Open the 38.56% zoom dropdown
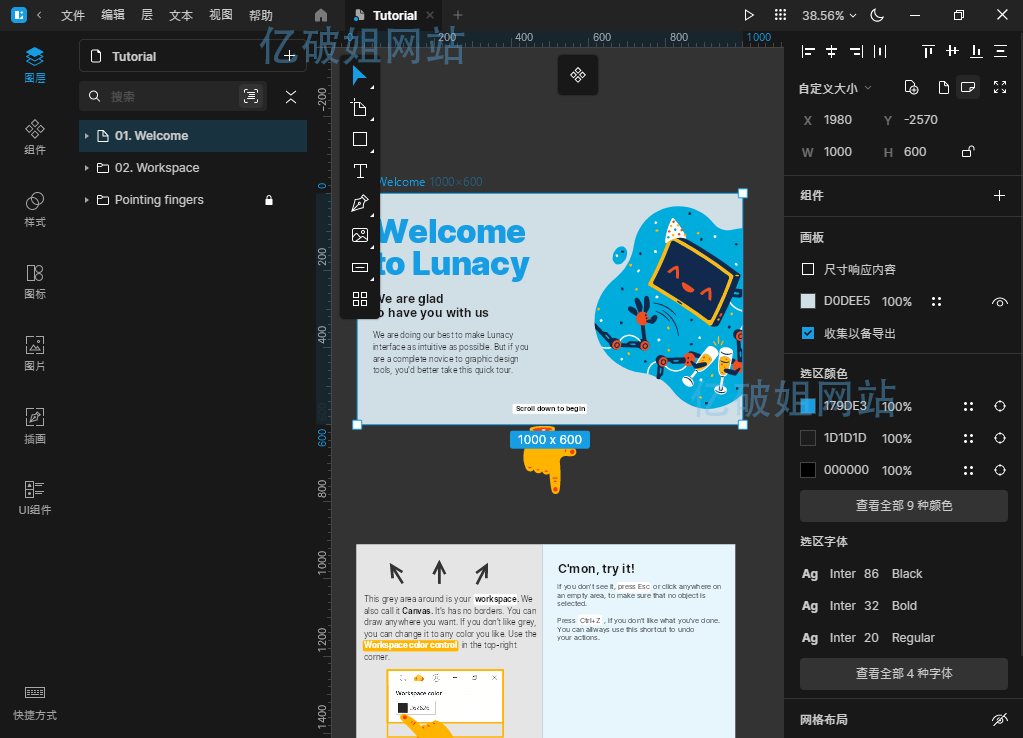 [x=830, y=15]
